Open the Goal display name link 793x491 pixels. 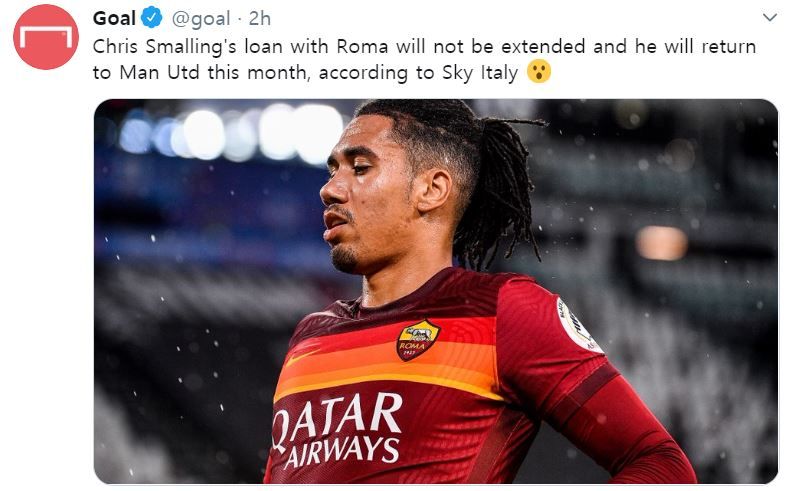tap(114, 19)
